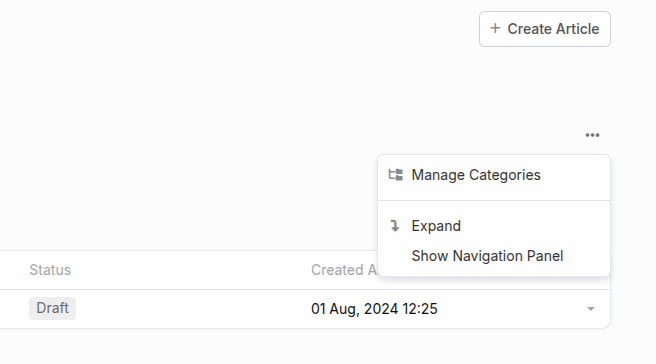
Task: Click the separator line below Manage Categories
Action: click(494, 200)
